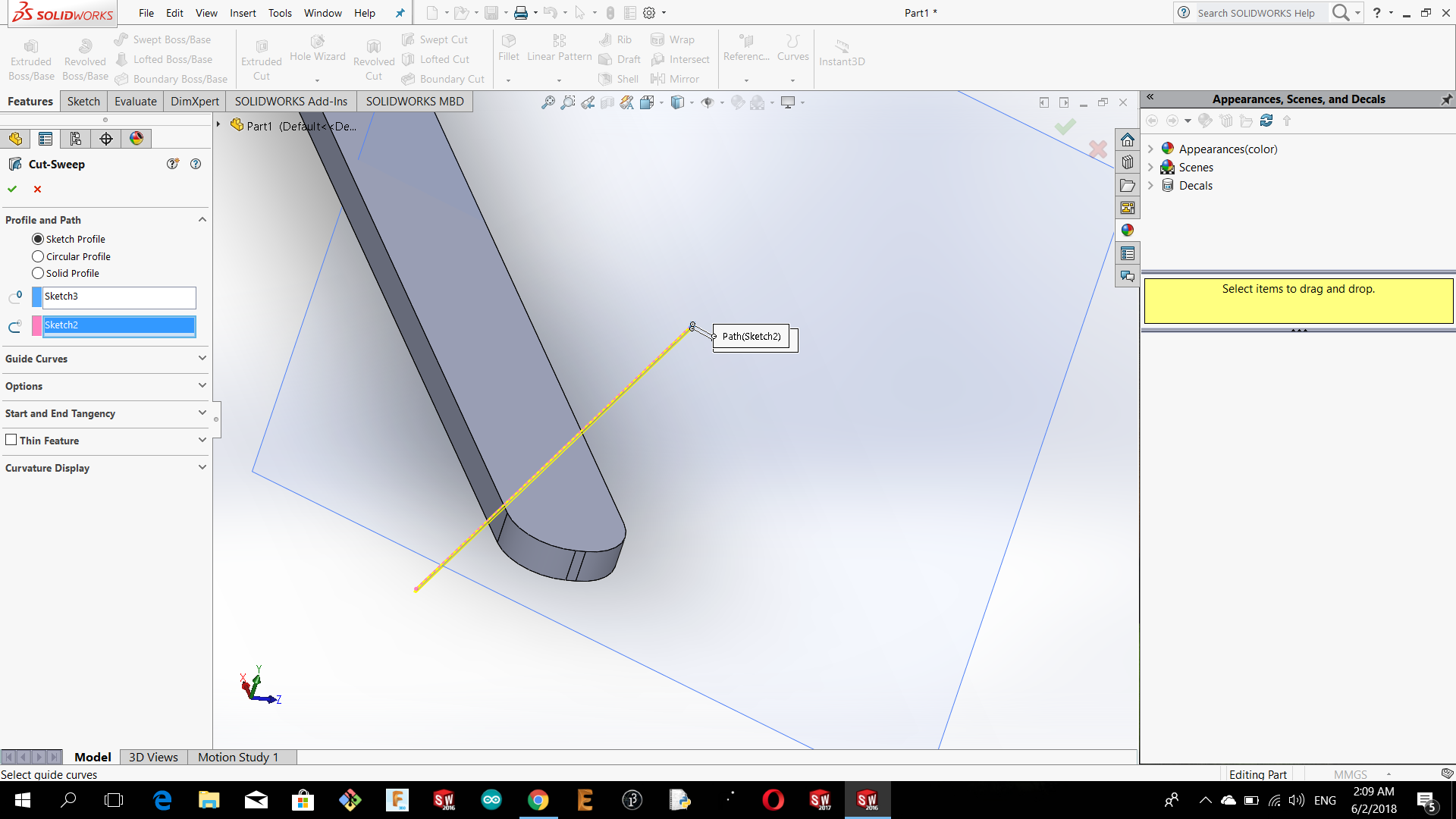Open Cut-Sweep help question mark icon

coord(196,164)
